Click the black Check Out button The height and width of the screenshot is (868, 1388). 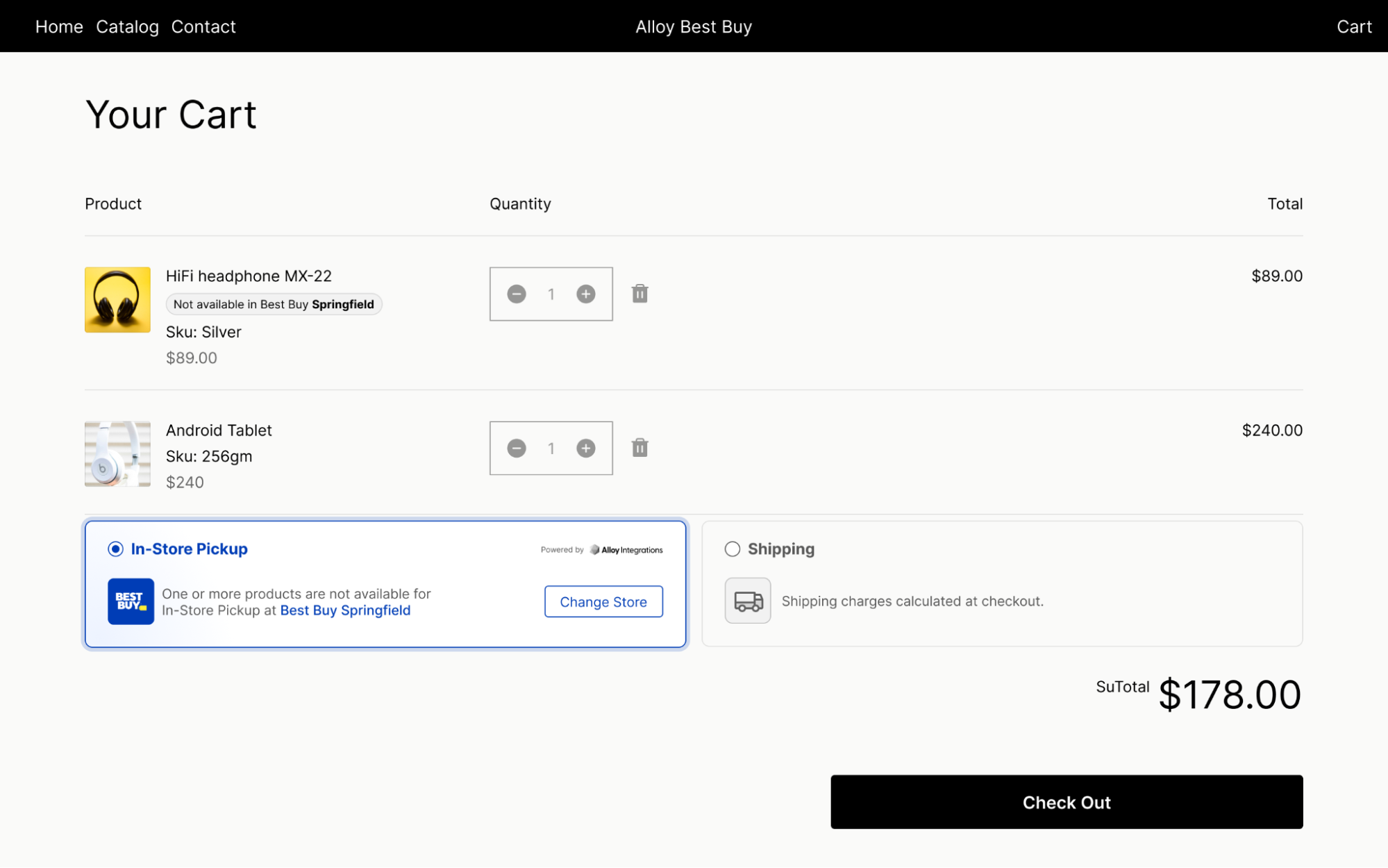tap(1066, 802)
